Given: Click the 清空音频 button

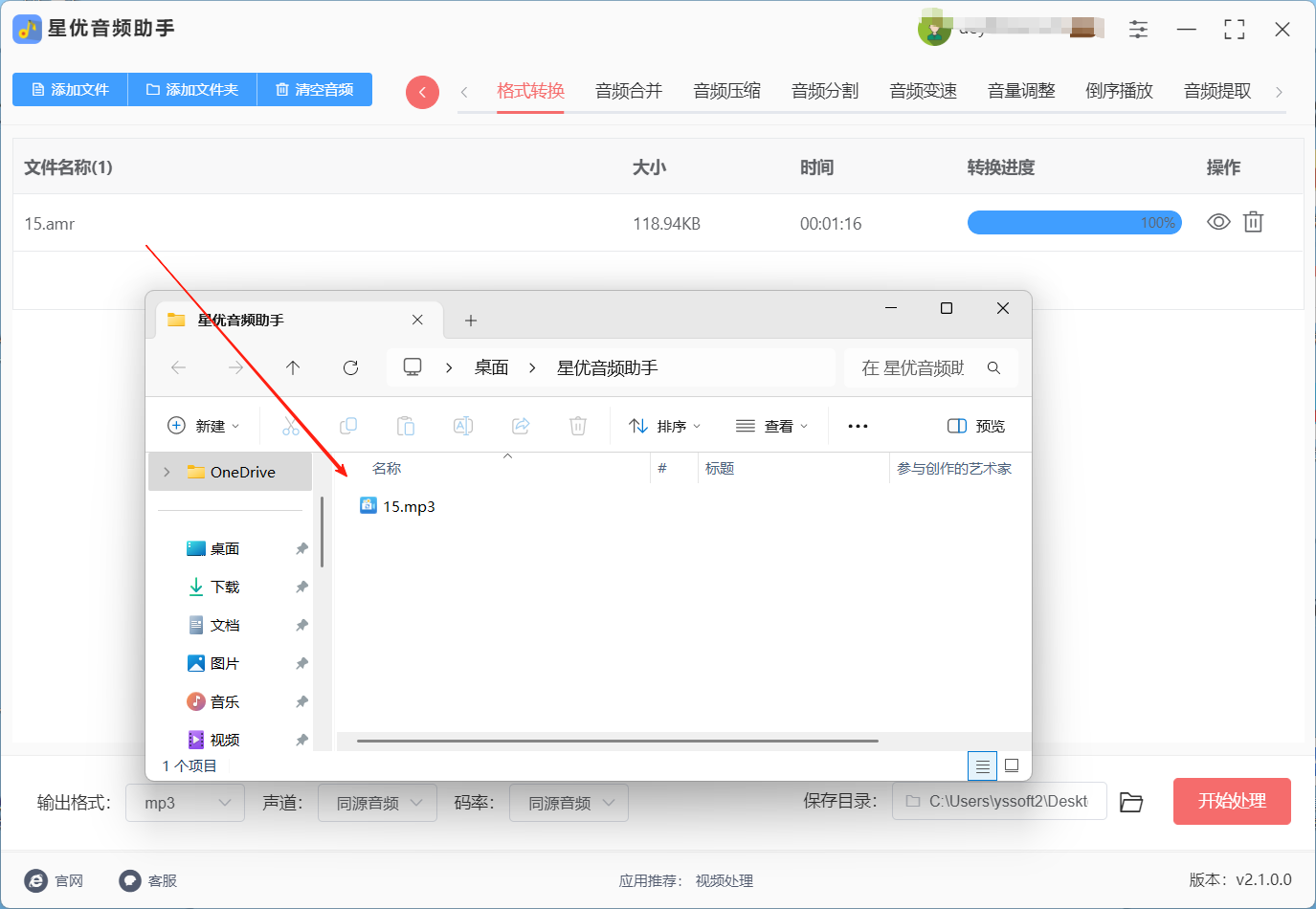Looking at the screenshot, I should tap(315, 89).
